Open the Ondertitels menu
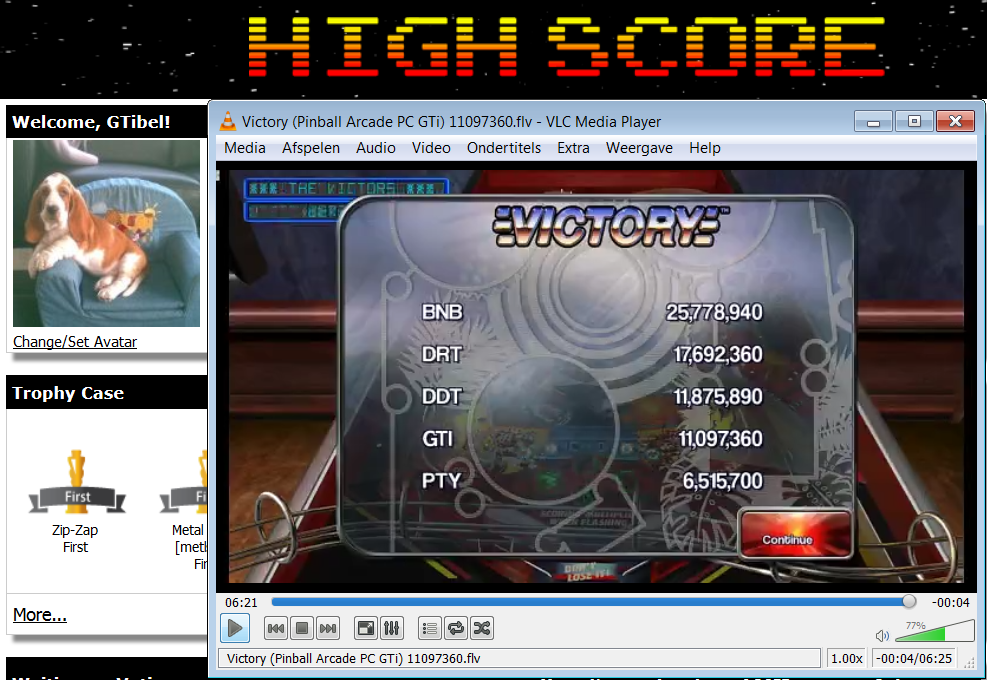This screenshot has width=987, height=680. click(x=504, y=148)
